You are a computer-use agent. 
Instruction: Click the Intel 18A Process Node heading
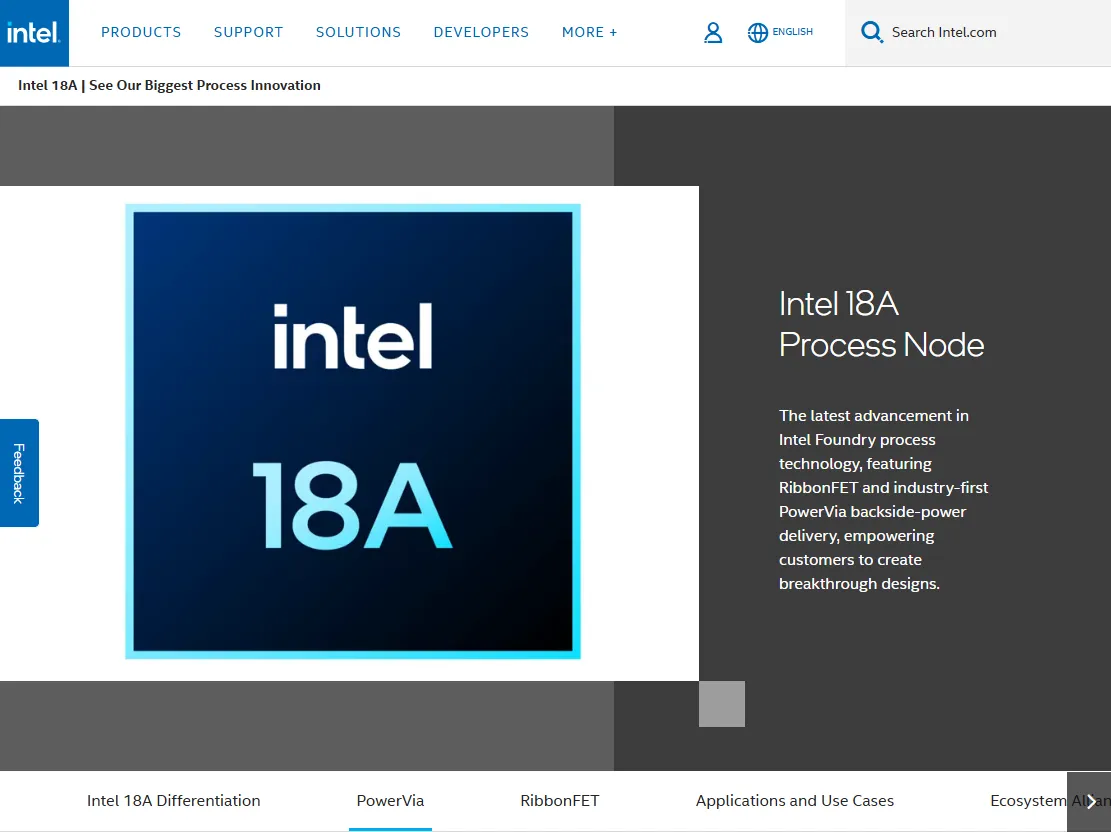[x=881, y=325]
